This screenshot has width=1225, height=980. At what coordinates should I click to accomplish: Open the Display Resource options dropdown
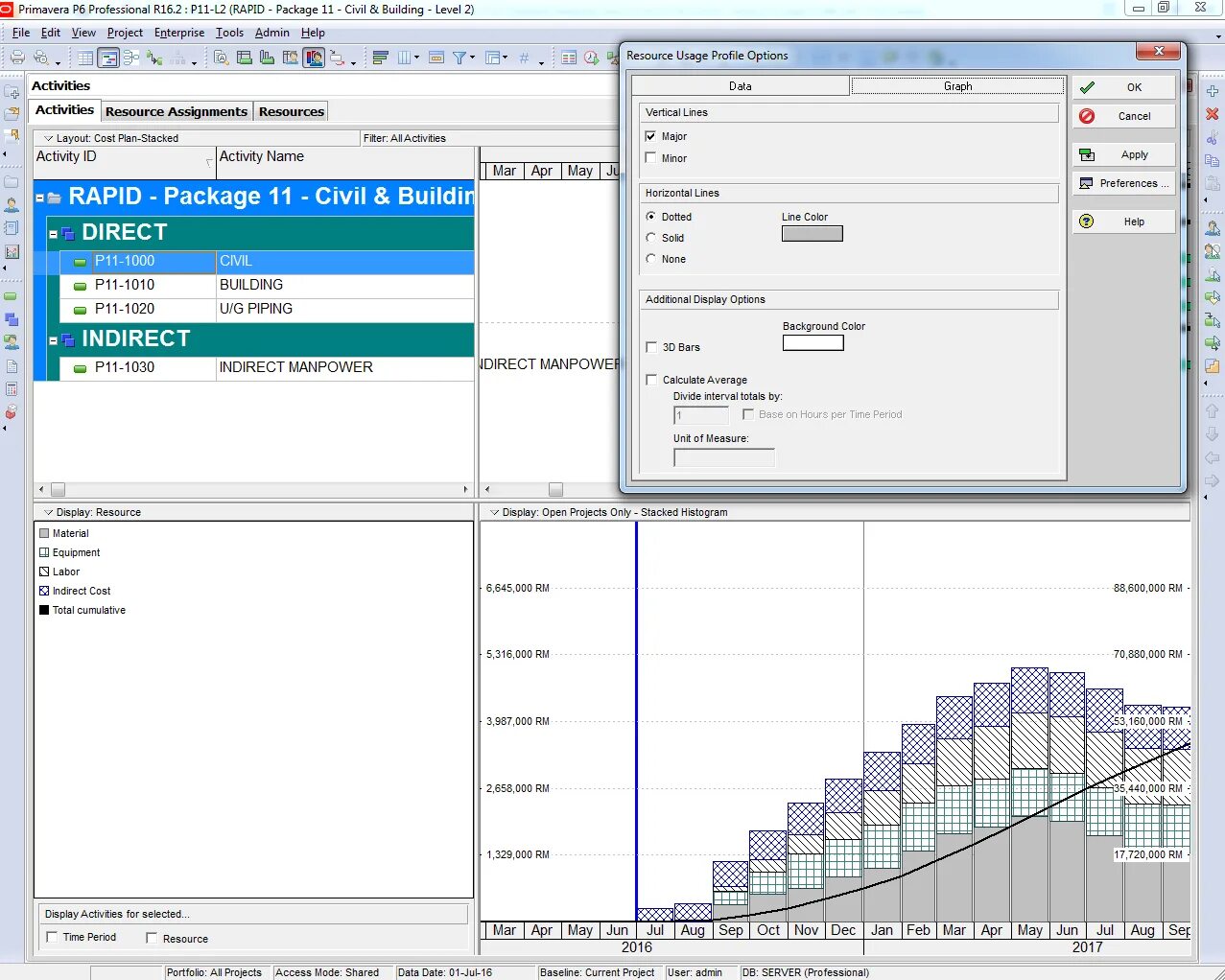49,512
